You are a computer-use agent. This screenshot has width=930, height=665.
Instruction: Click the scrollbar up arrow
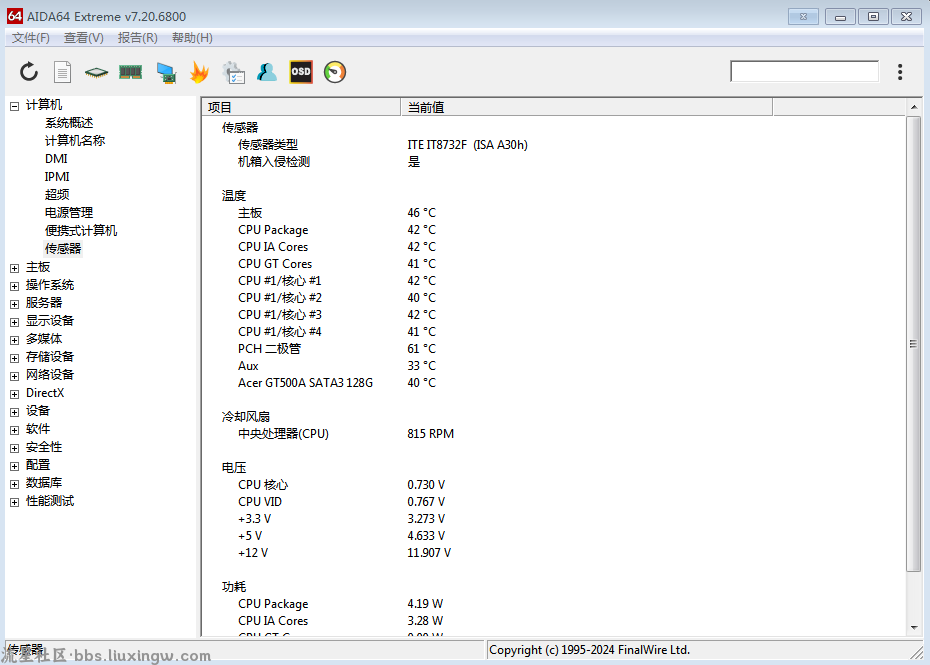[914, 107]
